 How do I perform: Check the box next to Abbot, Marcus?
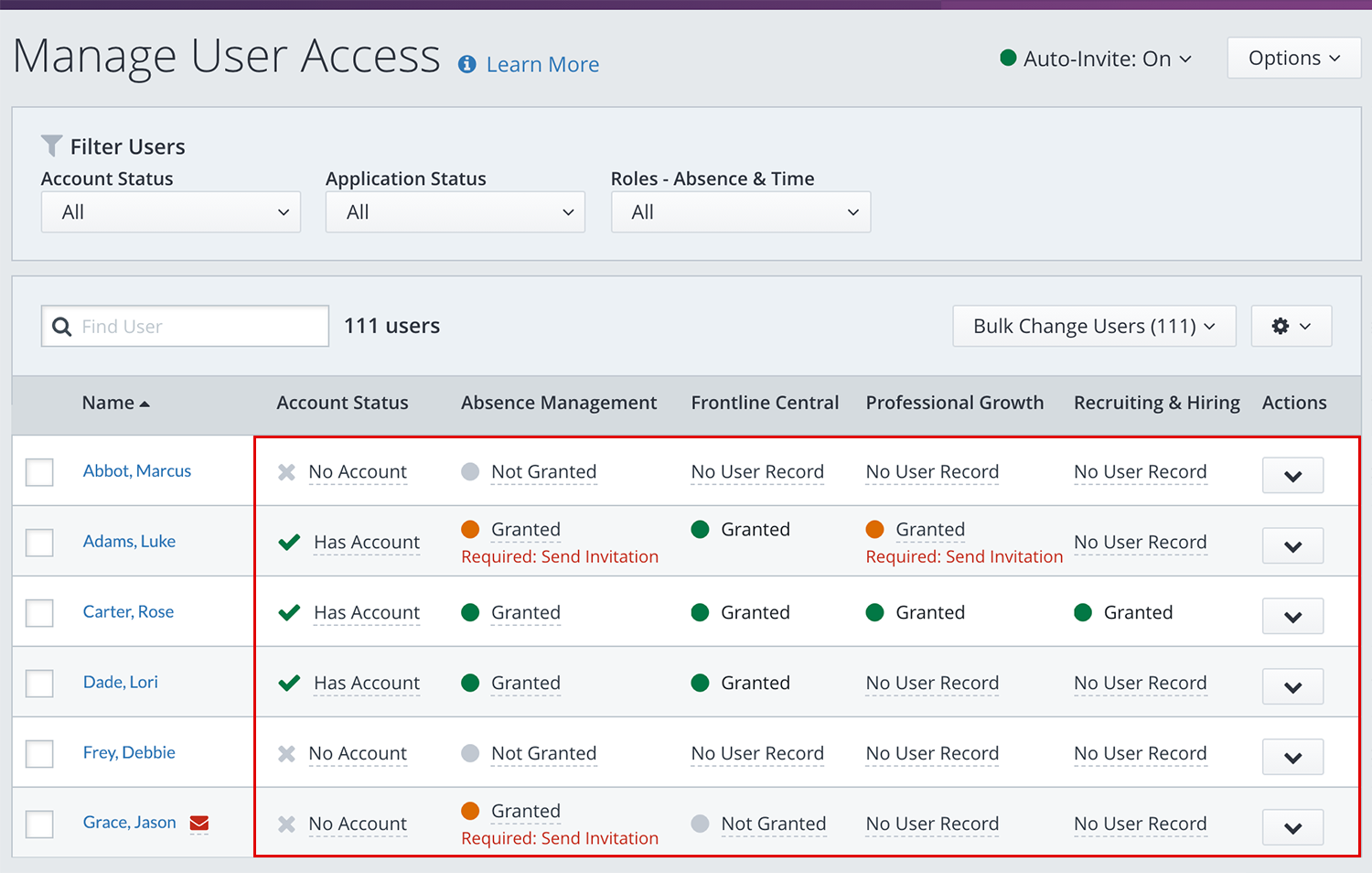pos(39,472)
